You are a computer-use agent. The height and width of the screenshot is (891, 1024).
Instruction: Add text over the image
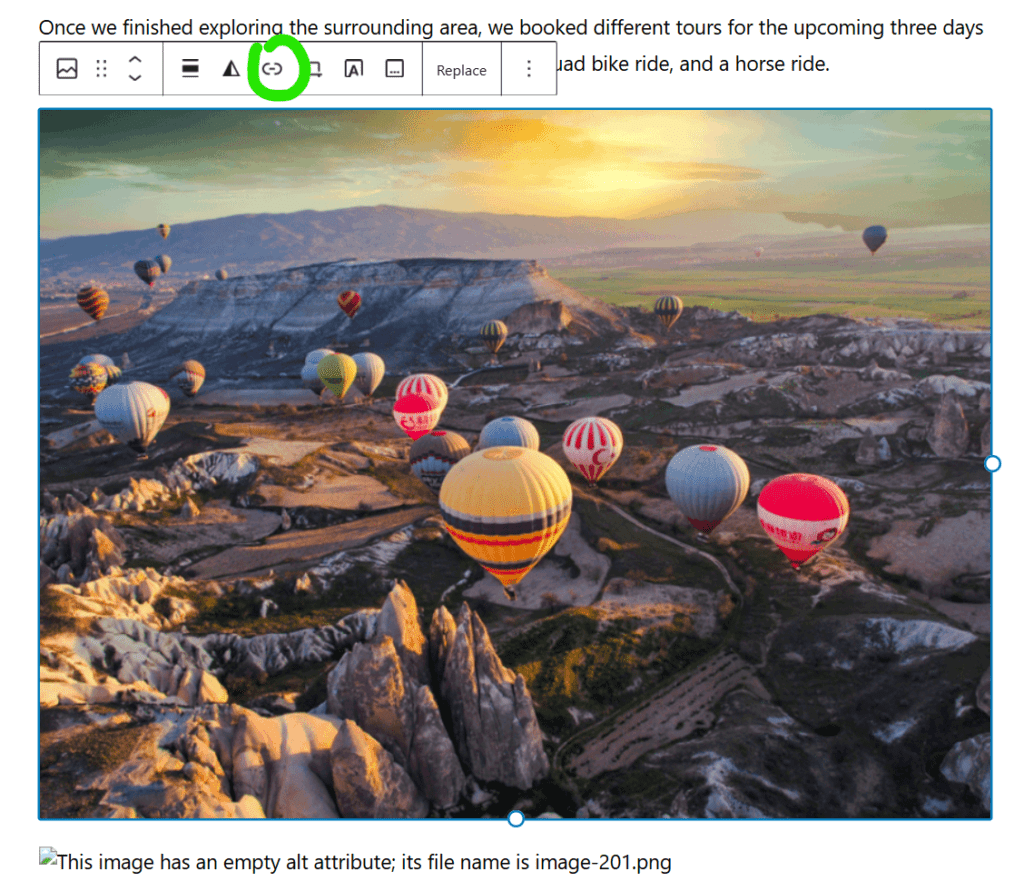pos(353,69)
